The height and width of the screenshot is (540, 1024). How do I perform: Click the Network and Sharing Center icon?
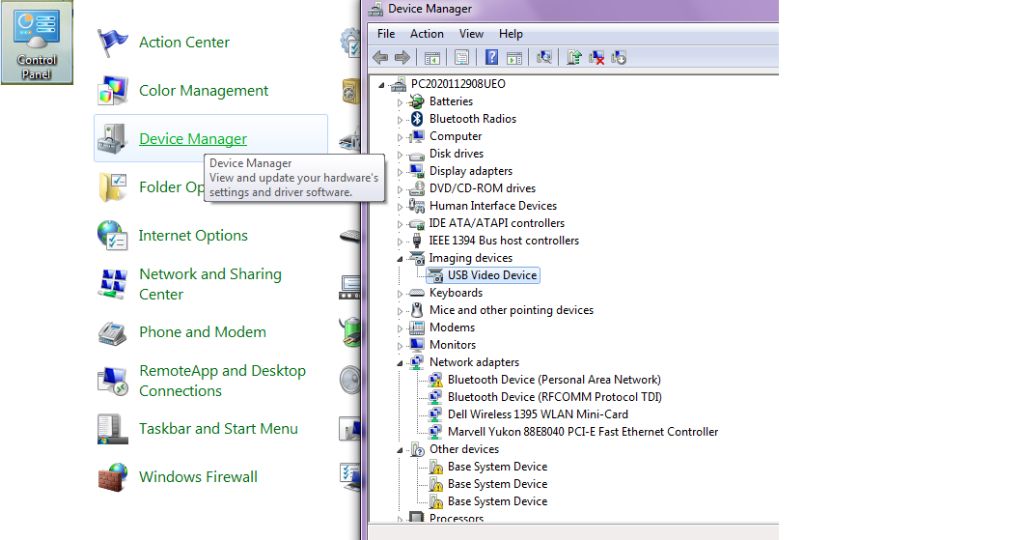click(112, 284)
